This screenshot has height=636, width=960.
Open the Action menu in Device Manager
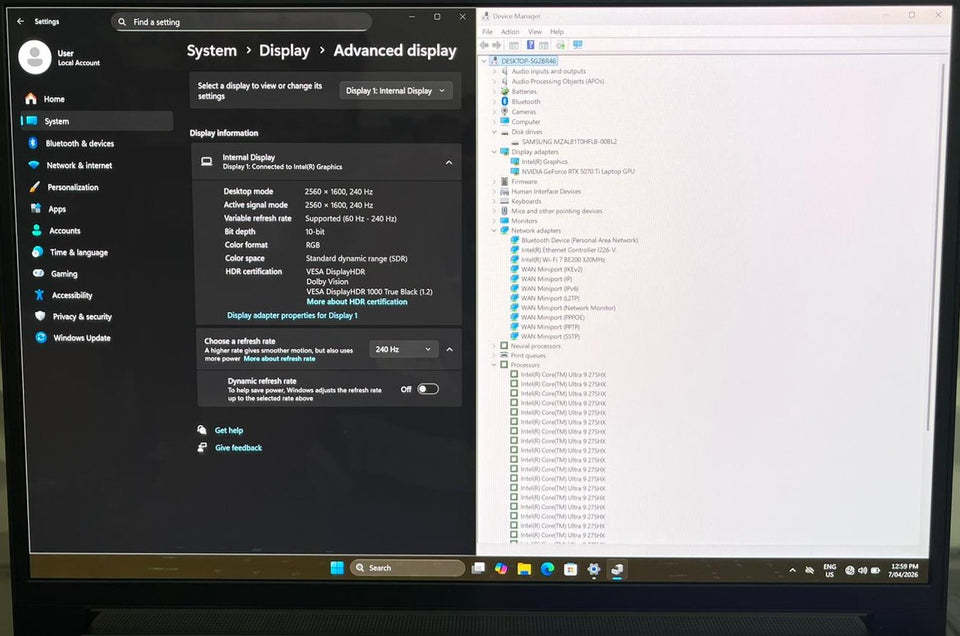[512, 31]
